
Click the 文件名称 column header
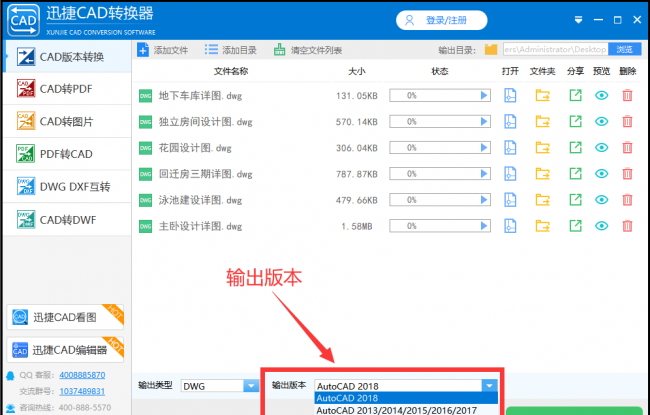pos(231,71)
